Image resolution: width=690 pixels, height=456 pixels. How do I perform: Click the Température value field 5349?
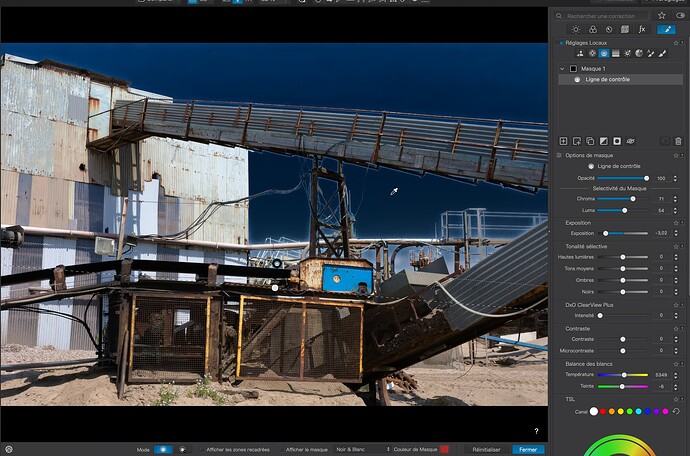pyautogui.click(x=661, y=375)
